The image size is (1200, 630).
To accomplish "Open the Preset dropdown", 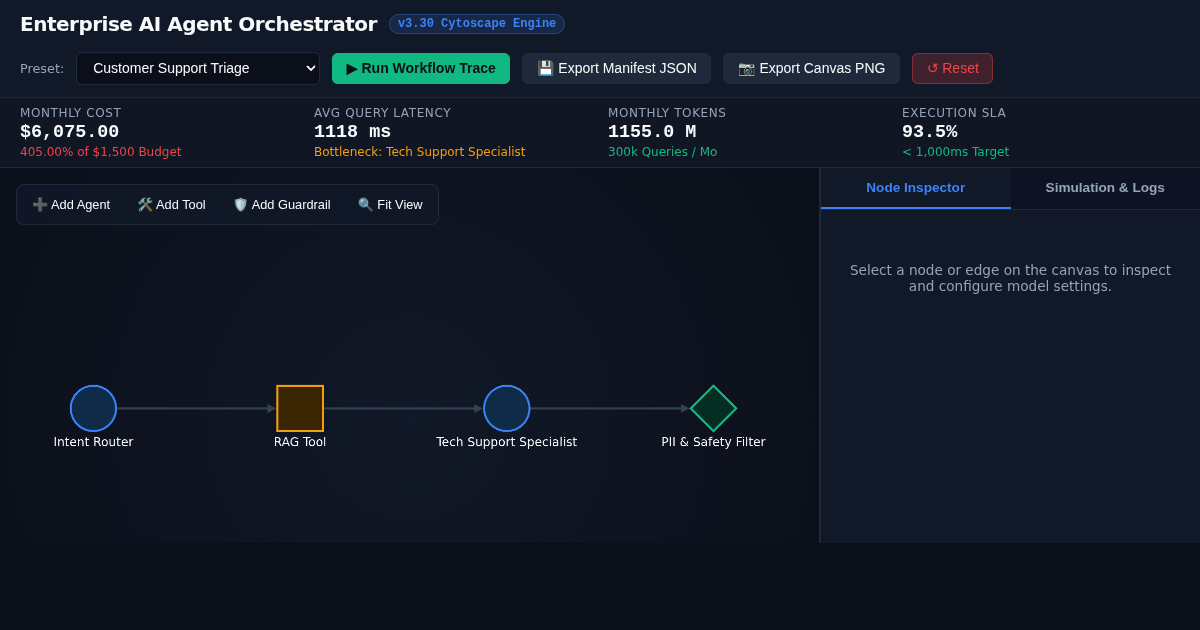I will [198, 68].
